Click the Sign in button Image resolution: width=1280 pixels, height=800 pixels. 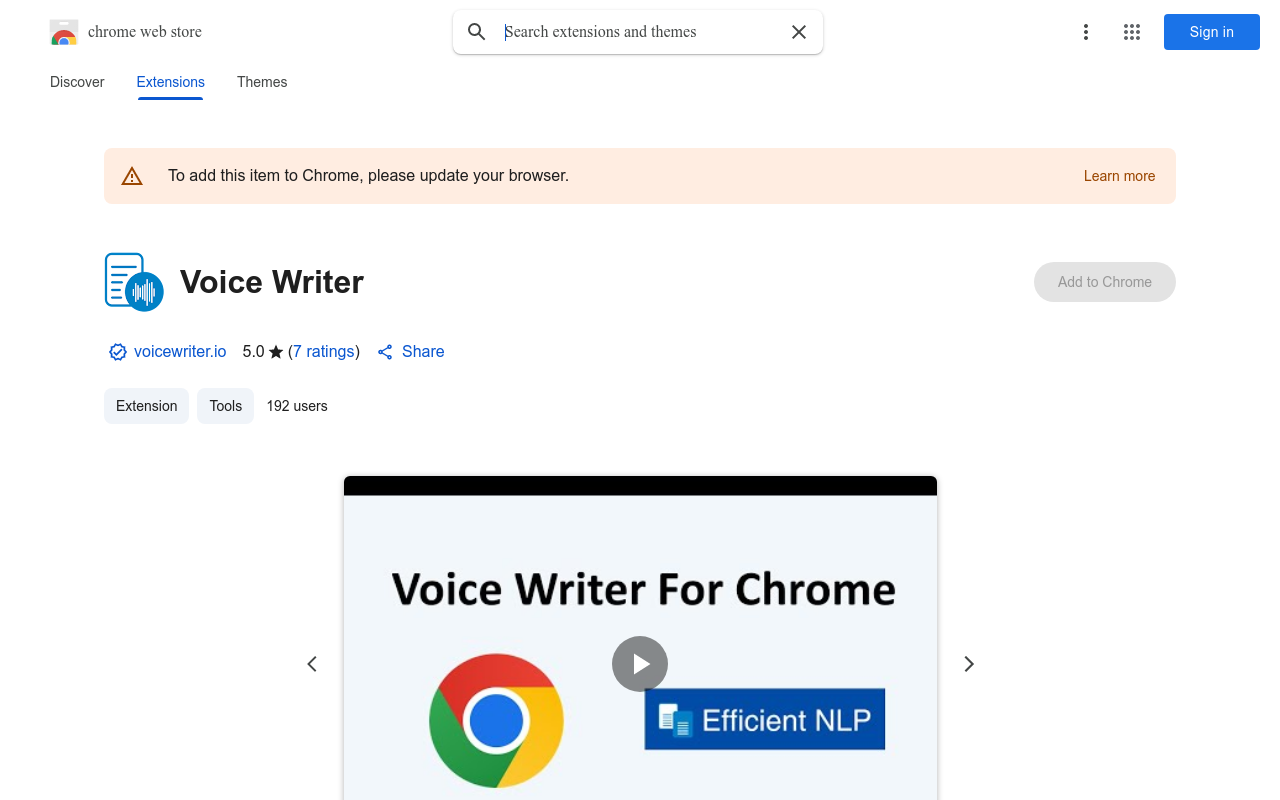[1211, 32]
